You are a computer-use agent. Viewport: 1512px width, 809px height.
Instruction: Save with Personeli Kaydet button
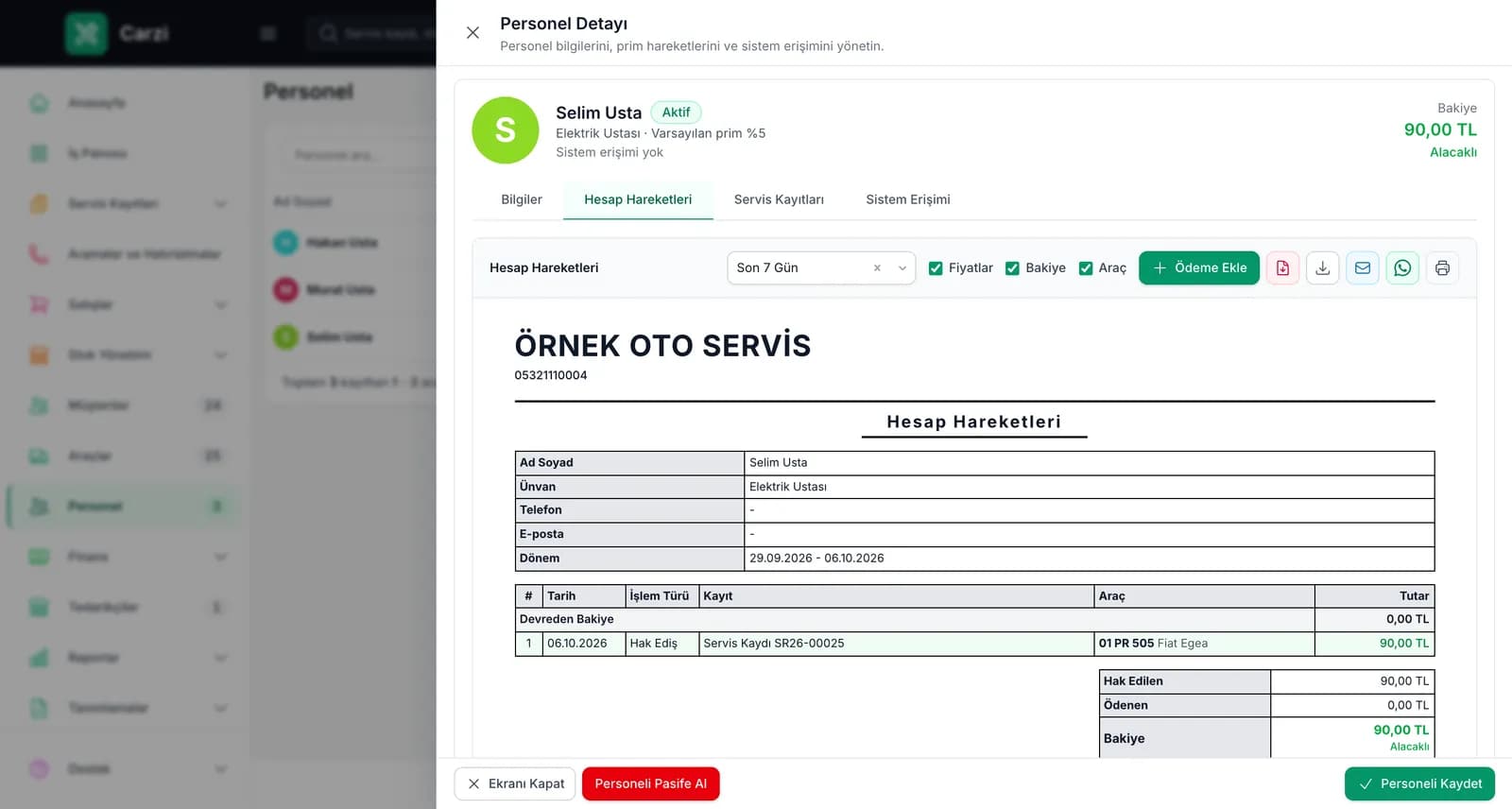[x=1419, y=783]
